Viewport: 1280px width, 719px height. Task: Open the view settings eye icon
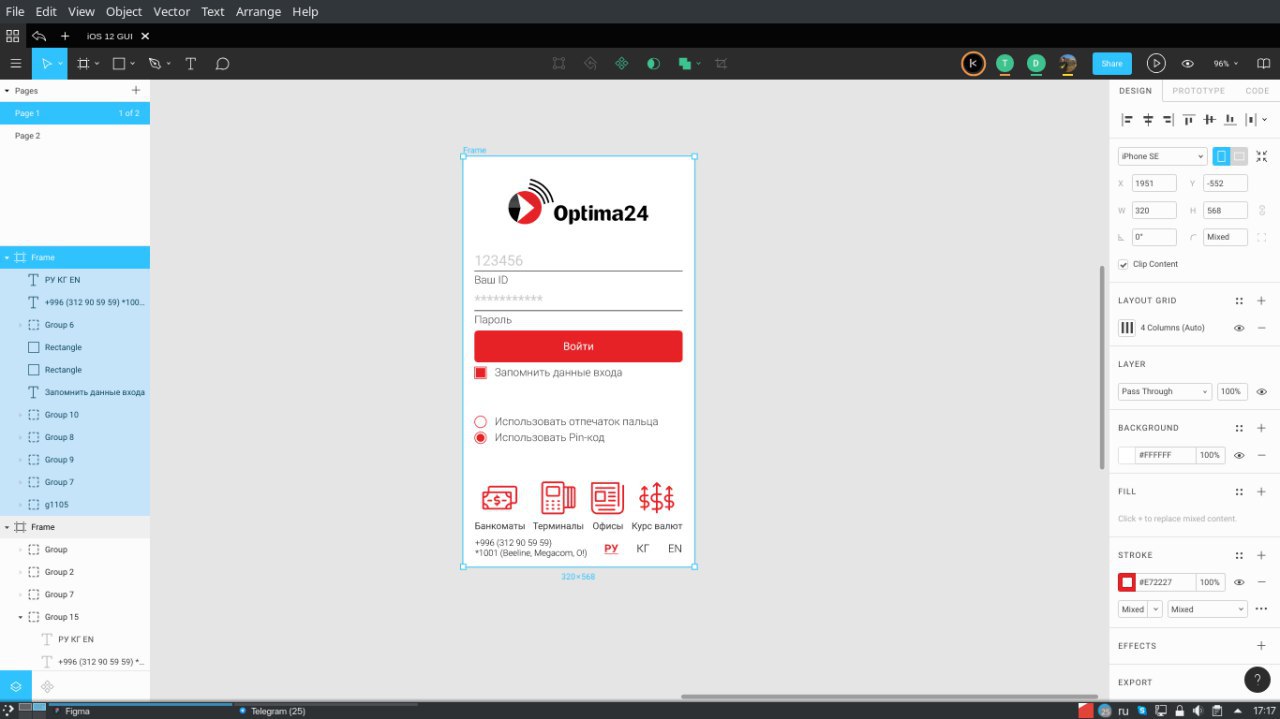click(x=1188, y=63)
